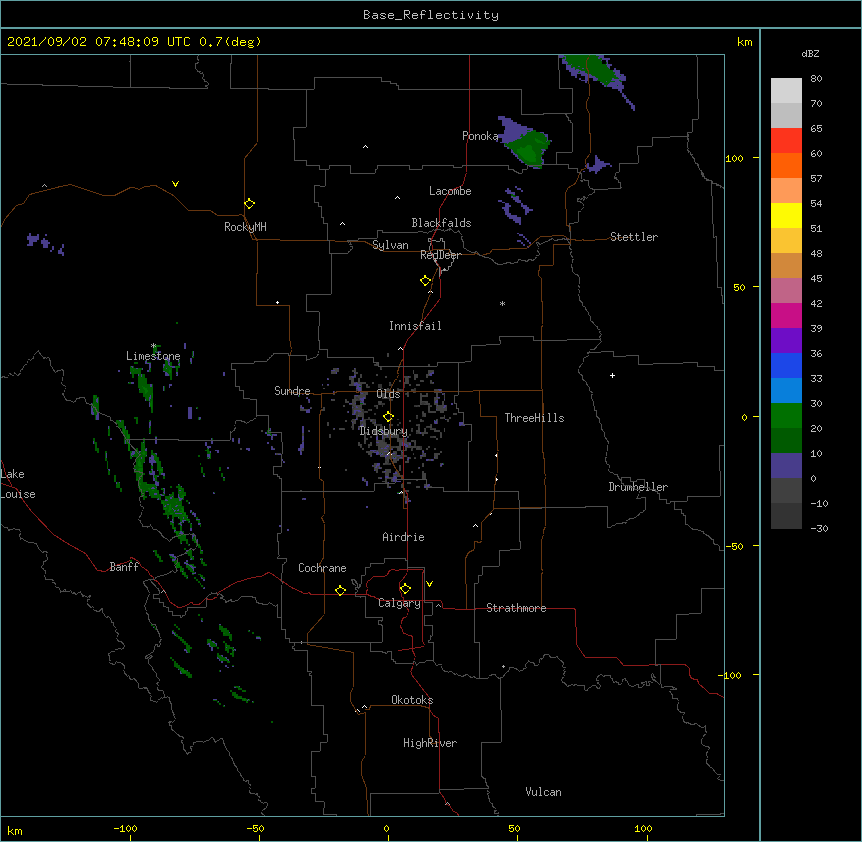Click the Blackfalds city label

(441, 223)
